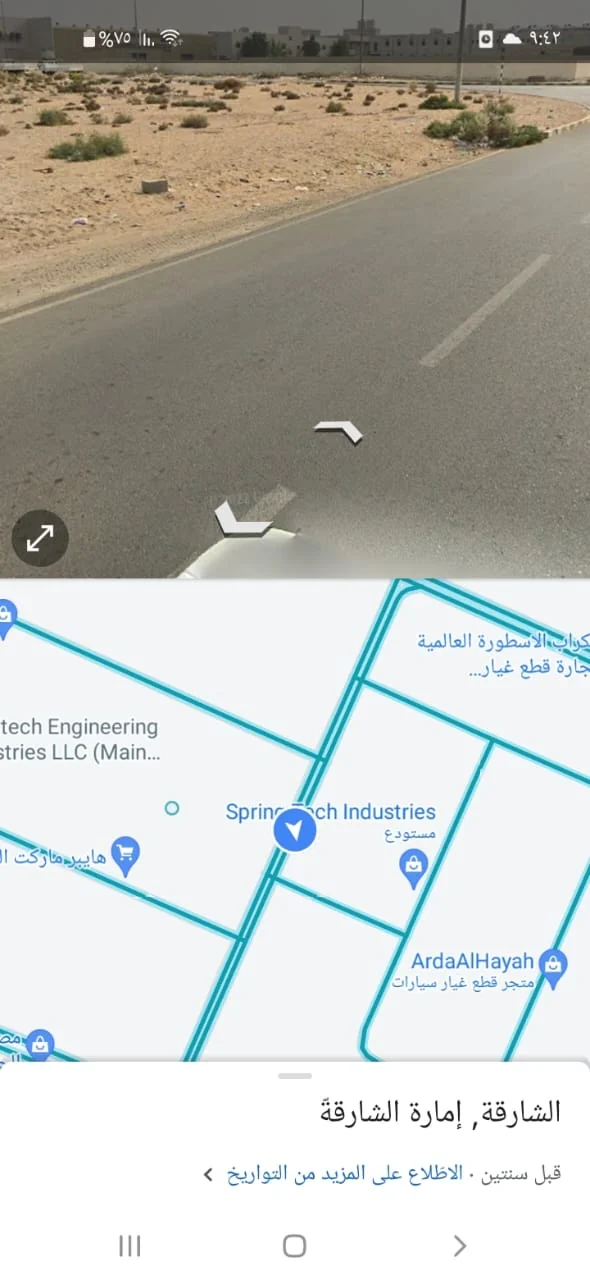Image resolution: width=590 pixels, height=1280 pixels.
Task: Tap the bottom sheet drag handle
Action: point(295,1076)
